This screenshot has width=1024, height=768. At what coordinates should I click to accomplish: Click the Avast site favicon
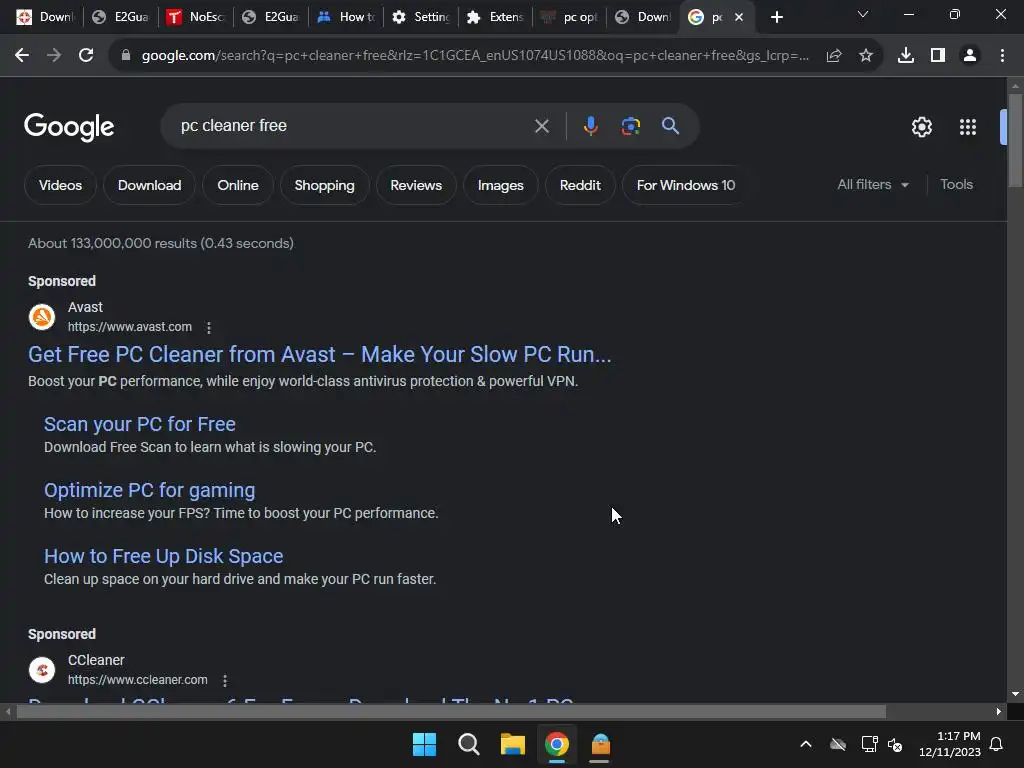coord(42,317)
